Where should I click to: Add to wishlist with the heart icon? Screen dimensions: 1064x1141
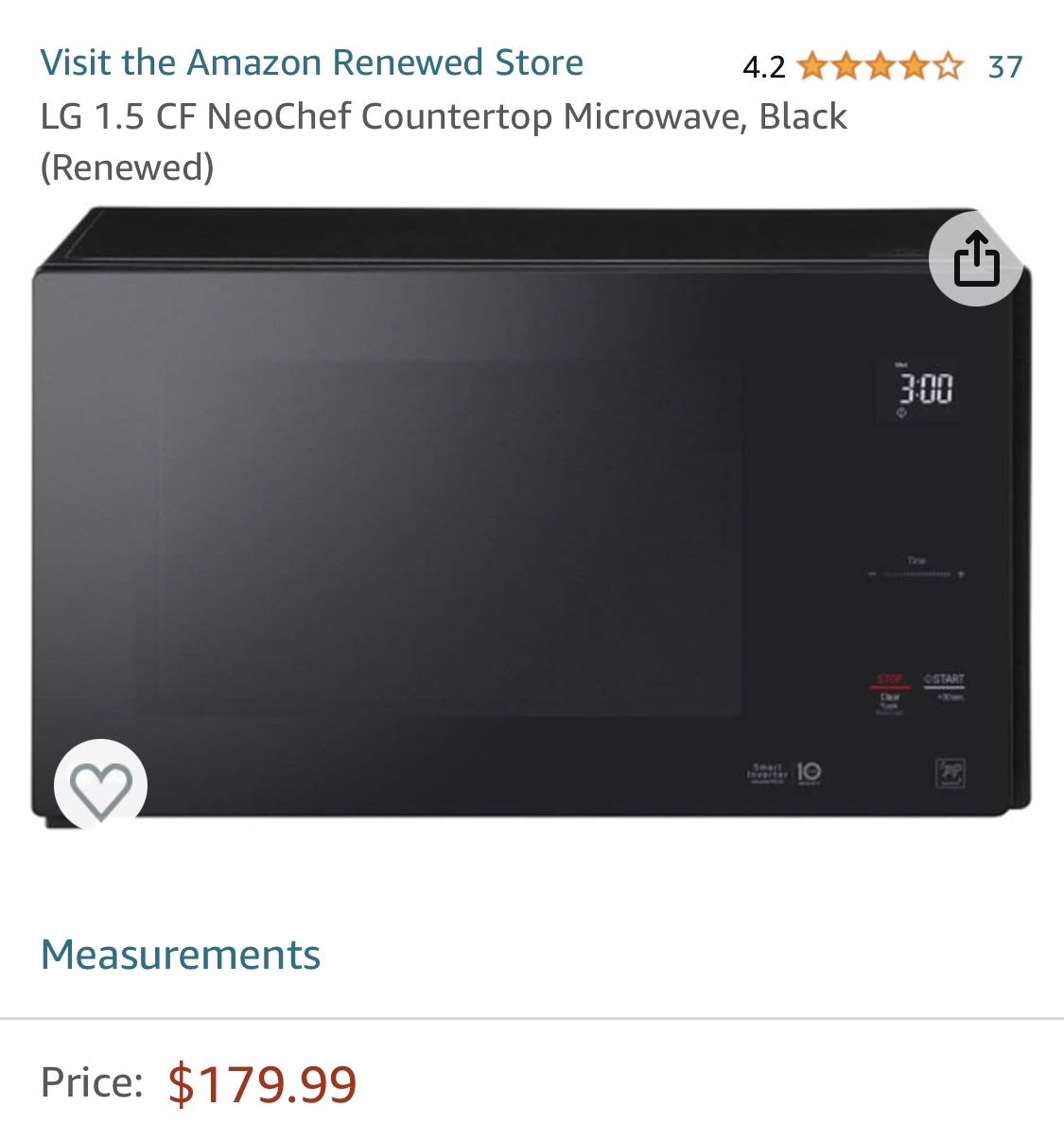pos(100,785)
